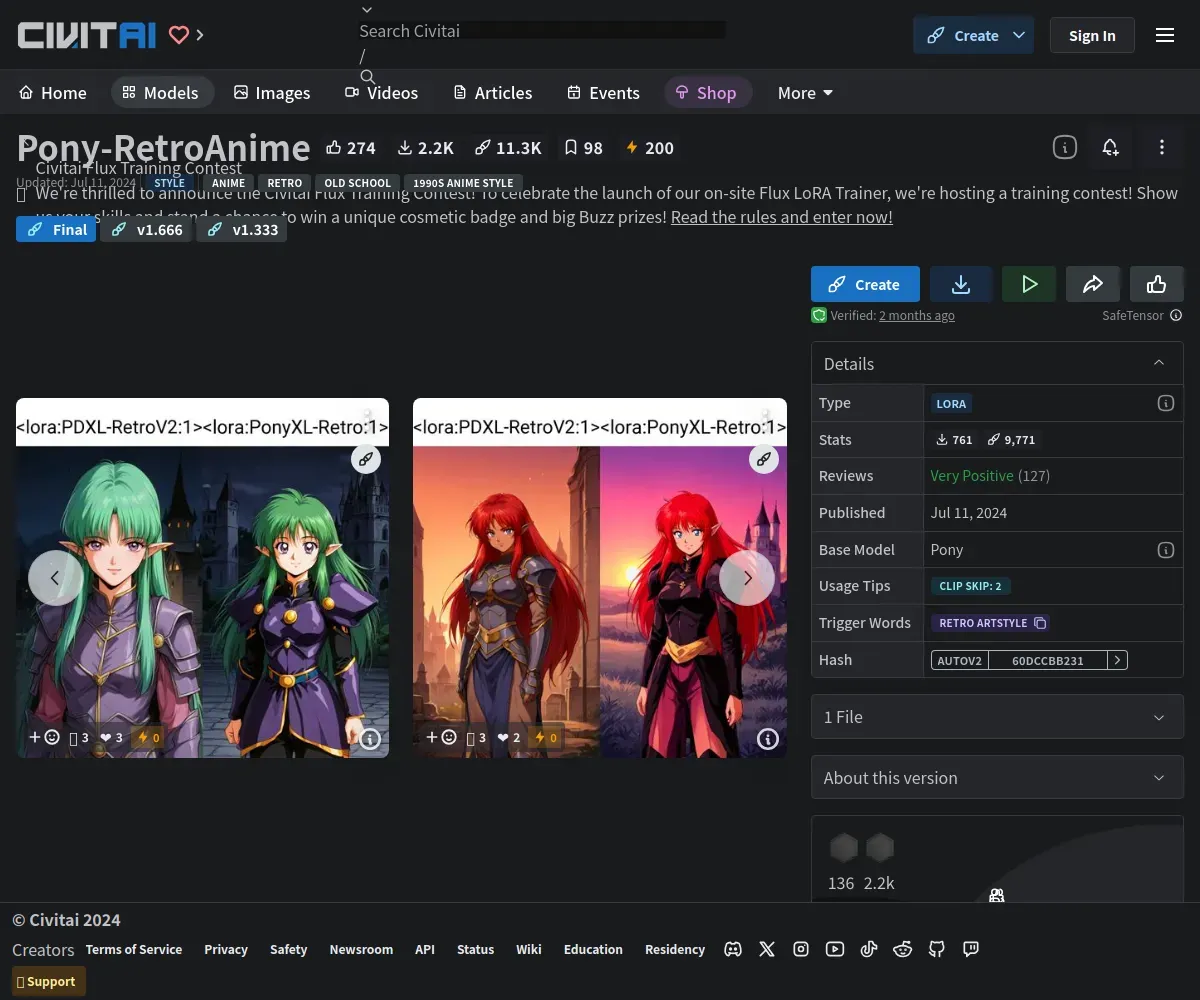Open the Instagram footer icon
This screenshot has height=1000, width=1200.
[801, 949]
